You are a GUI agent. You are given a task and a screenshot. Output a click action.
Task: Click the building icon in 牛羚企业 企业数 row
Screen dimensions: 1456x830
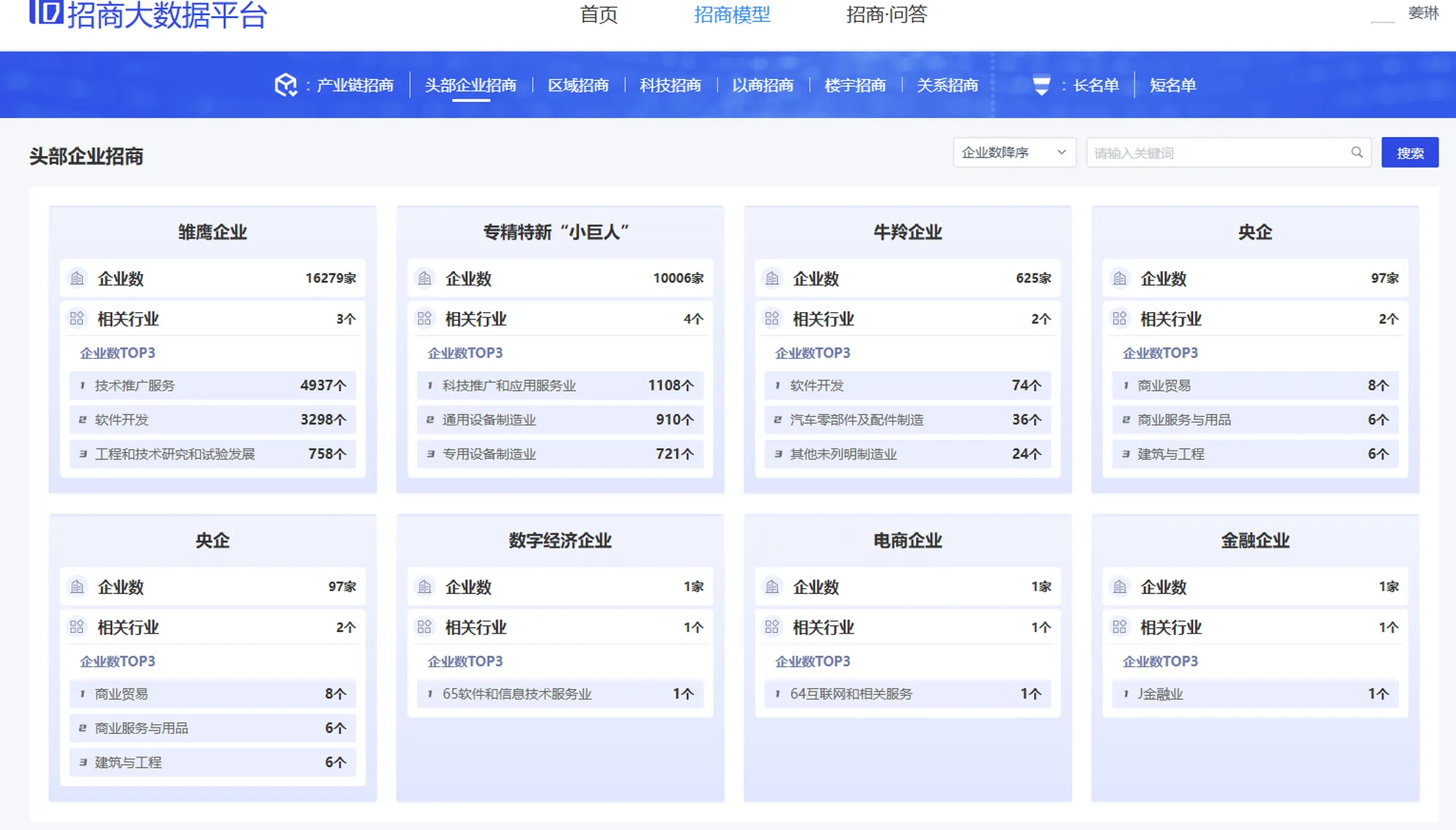point(772,278)
